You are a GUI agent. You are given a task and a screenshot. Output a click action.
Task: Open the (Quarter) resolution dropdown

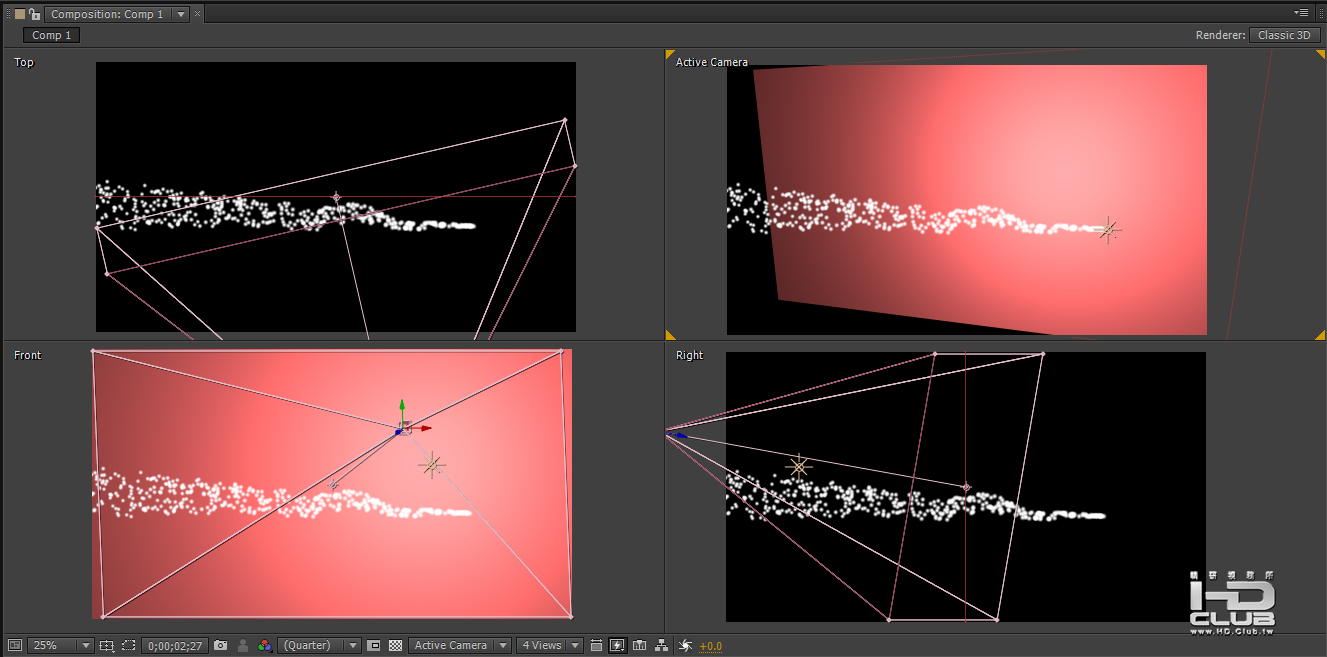click(x=319, y=646)
